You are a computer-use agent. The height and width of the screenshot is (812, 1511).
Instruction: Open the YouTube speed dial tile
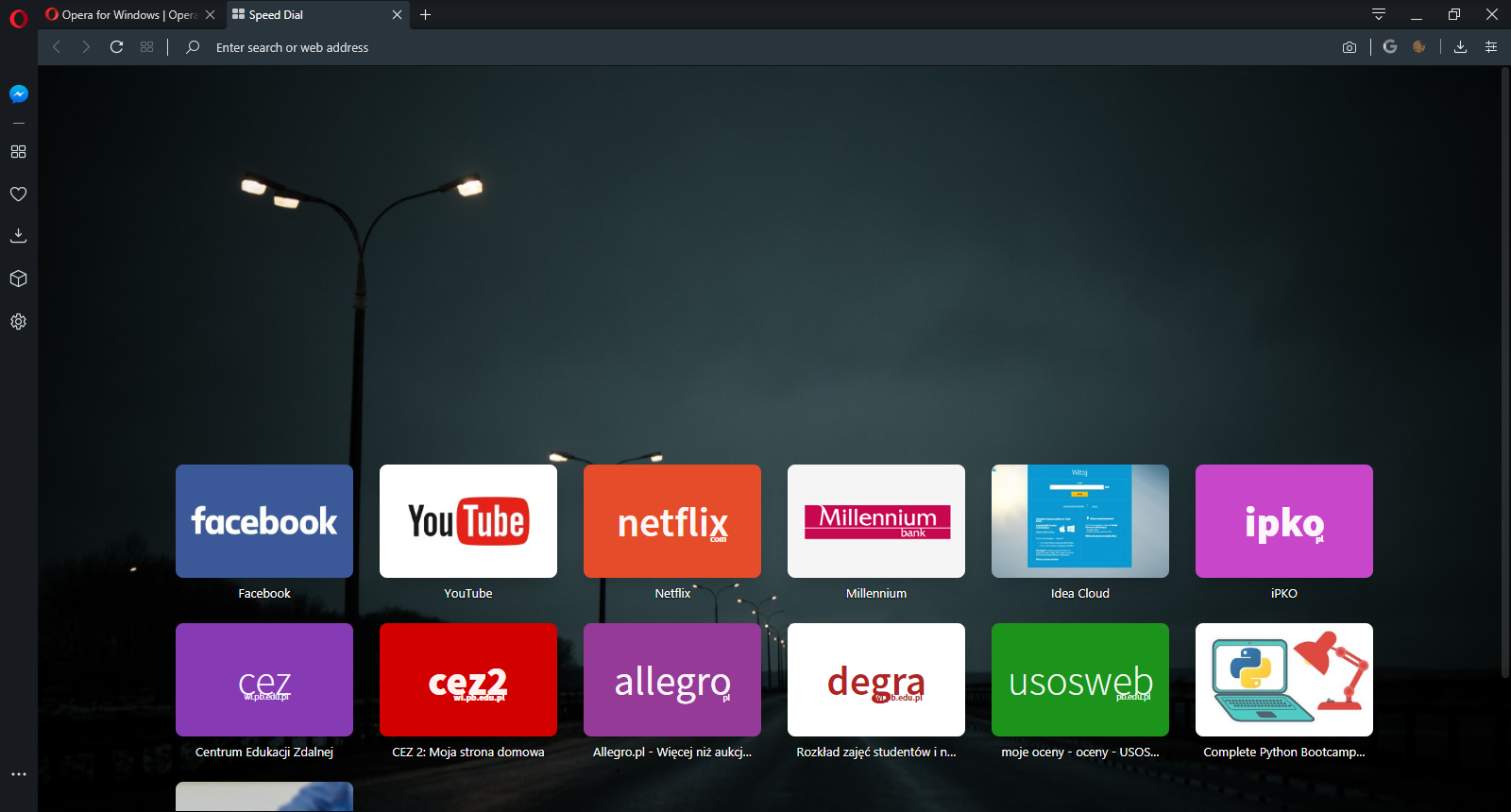pos(468,521)
